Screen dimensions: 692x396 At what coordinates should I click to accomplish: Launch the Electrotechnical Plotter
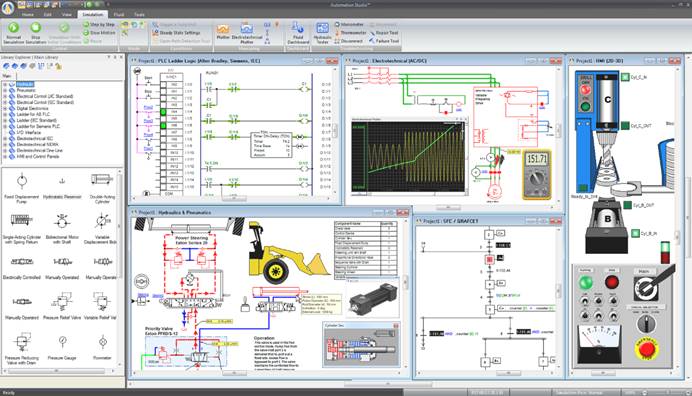coord(247,33)
